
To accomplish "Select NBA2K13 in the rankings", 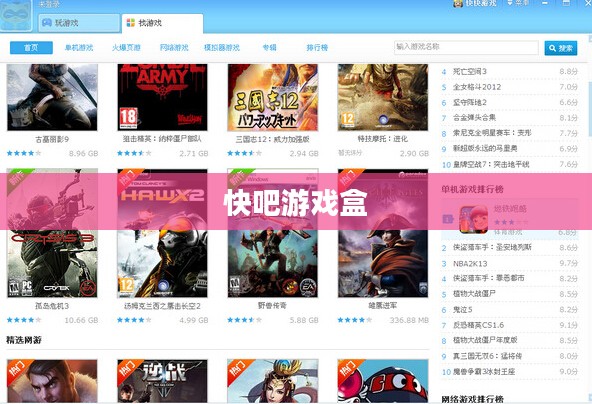I will (470, 263).
